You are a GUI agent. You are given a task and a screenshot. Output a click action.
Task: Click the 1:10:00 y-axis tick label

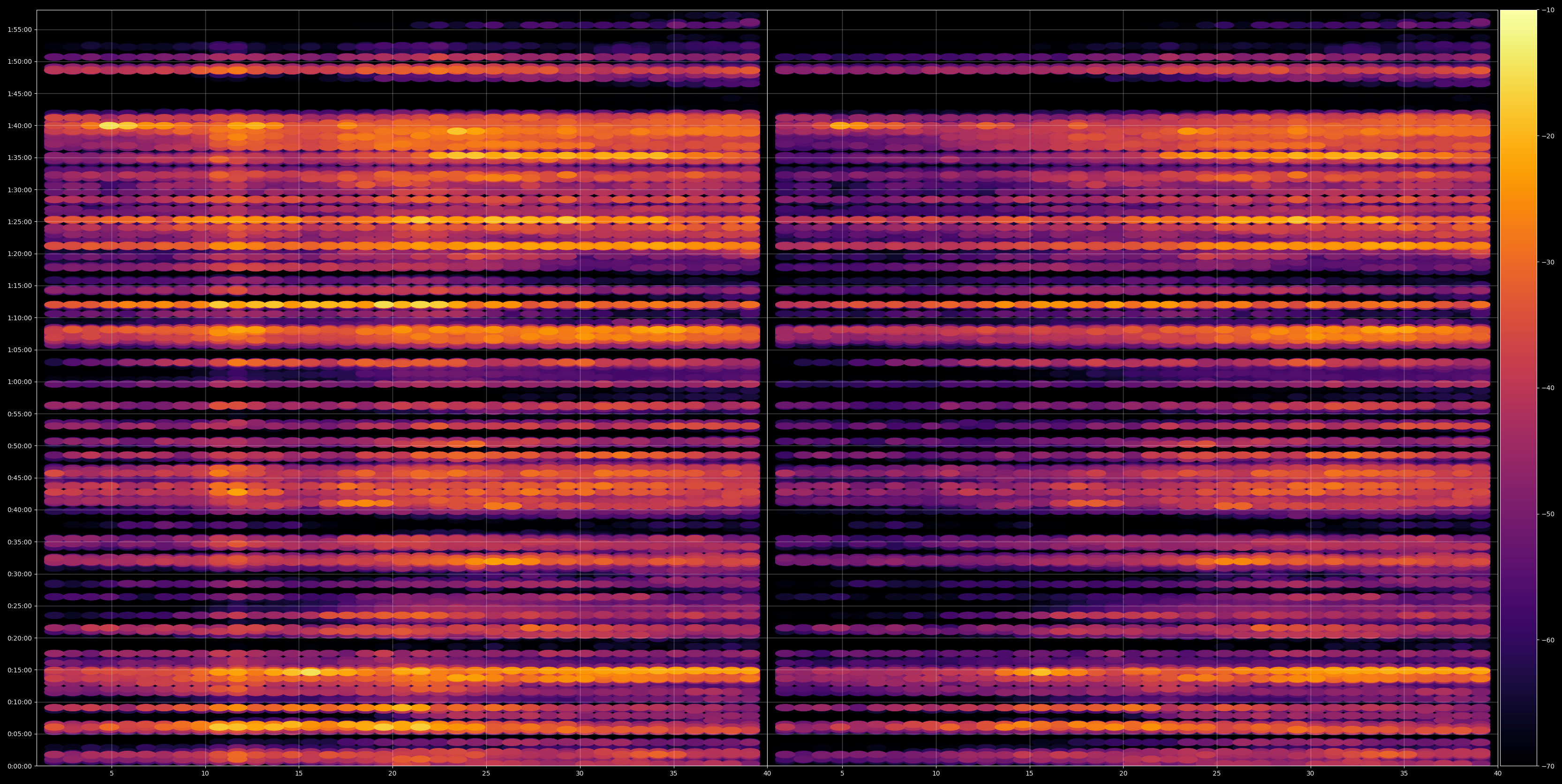click(19, 318)
